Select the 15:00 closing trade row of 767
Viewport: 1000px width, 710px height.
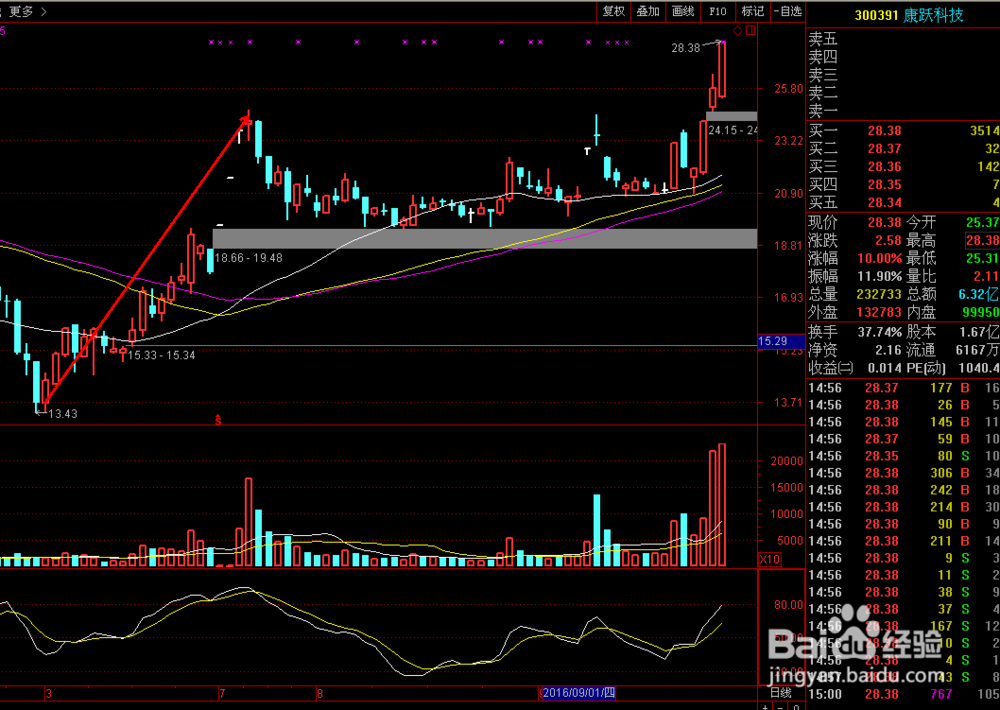click(903, 694)
